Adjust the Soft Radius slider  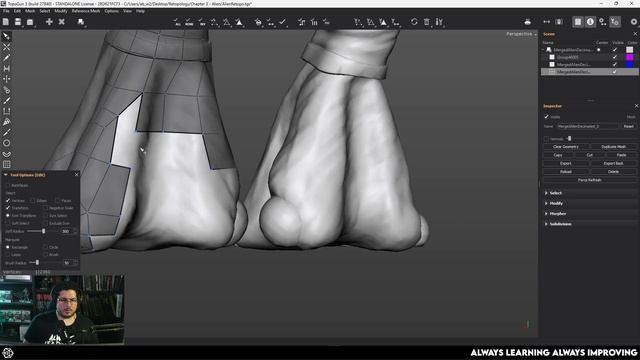[44, 231]
